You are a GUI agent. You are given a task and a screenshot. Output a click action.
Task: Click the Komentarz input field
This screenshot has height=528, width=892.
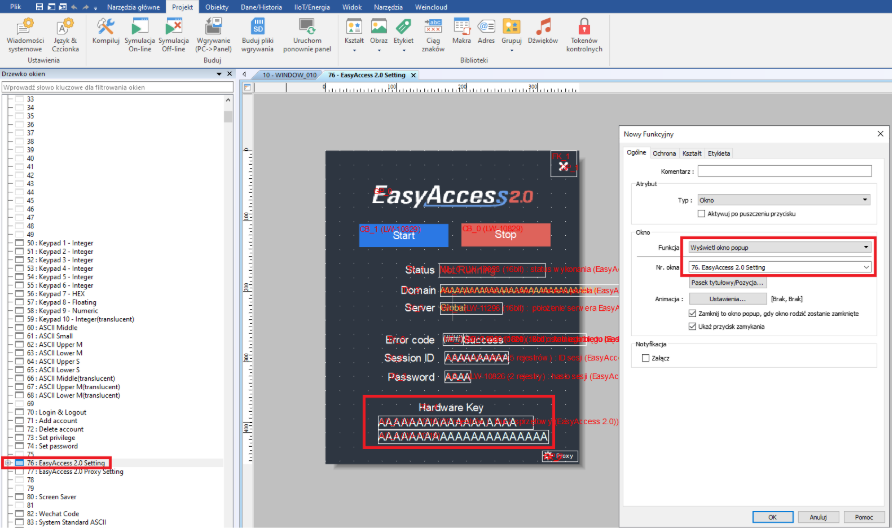tap(784, 171)
